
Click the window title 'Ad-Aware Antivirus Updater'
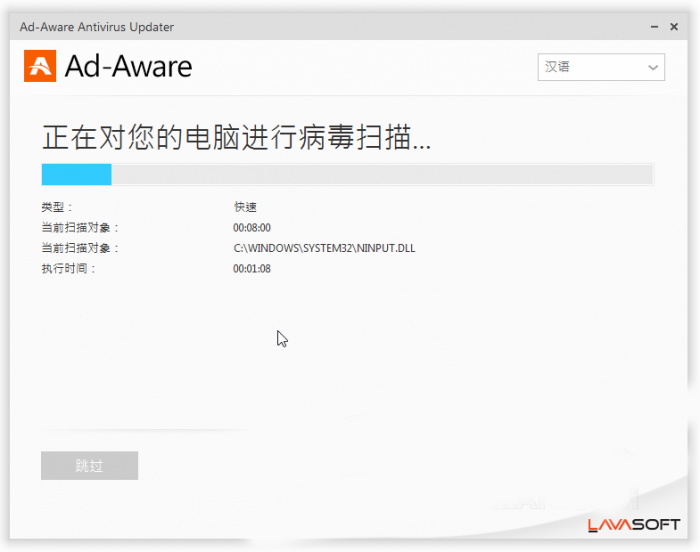96,27
